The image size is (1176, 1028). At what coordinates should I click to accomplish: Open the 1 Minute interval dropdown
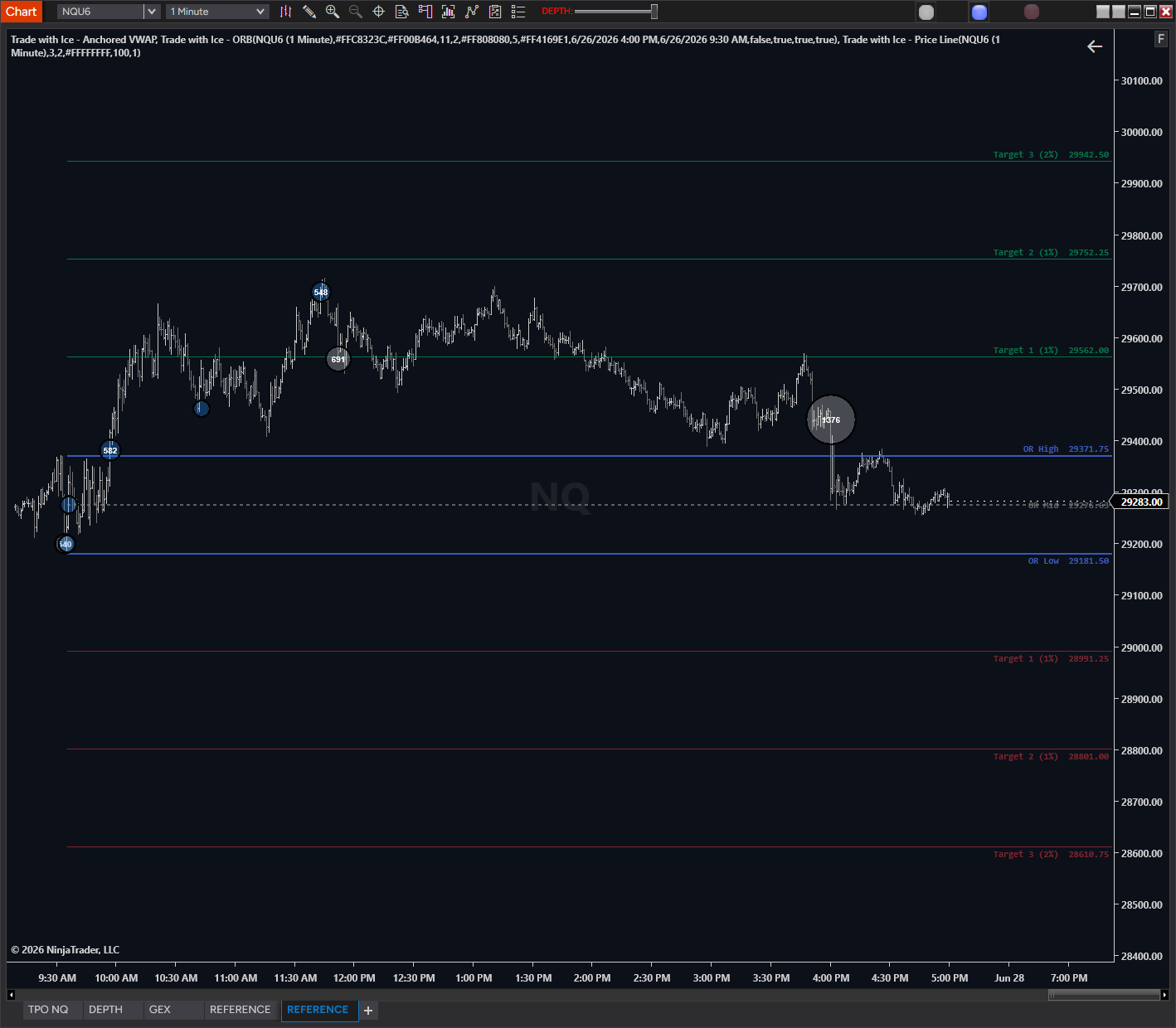point(217,12)
